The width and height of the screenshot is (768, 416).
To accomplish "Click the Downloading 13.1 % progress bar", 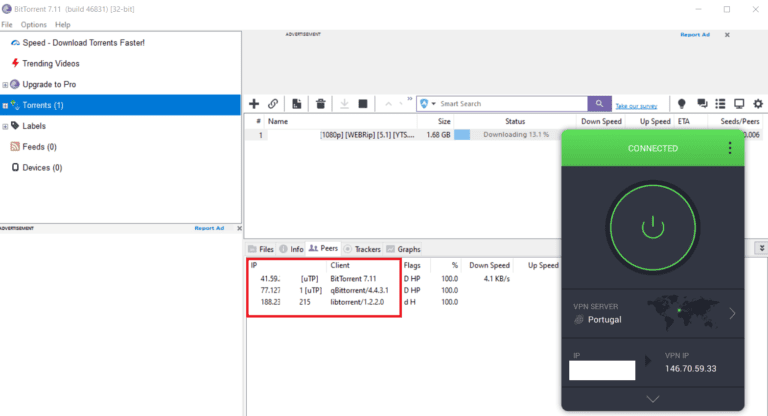I will [515, 135].
